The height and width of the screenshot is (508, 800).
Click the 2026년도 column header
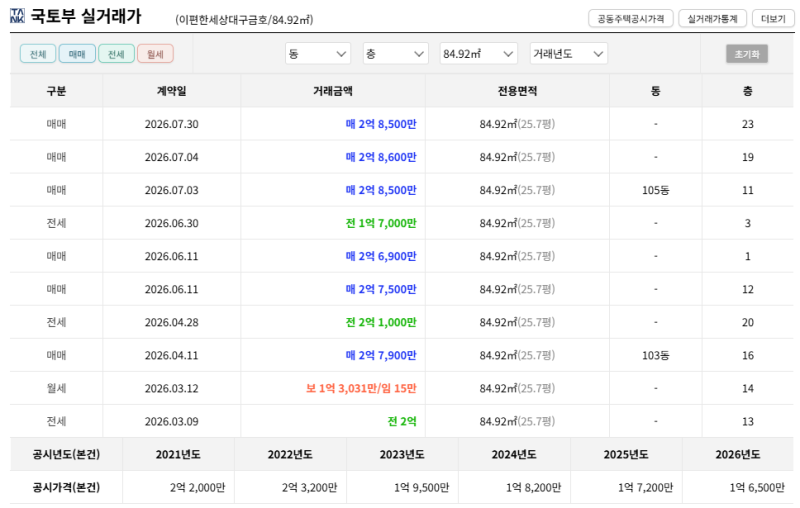[x=738, y=454]
